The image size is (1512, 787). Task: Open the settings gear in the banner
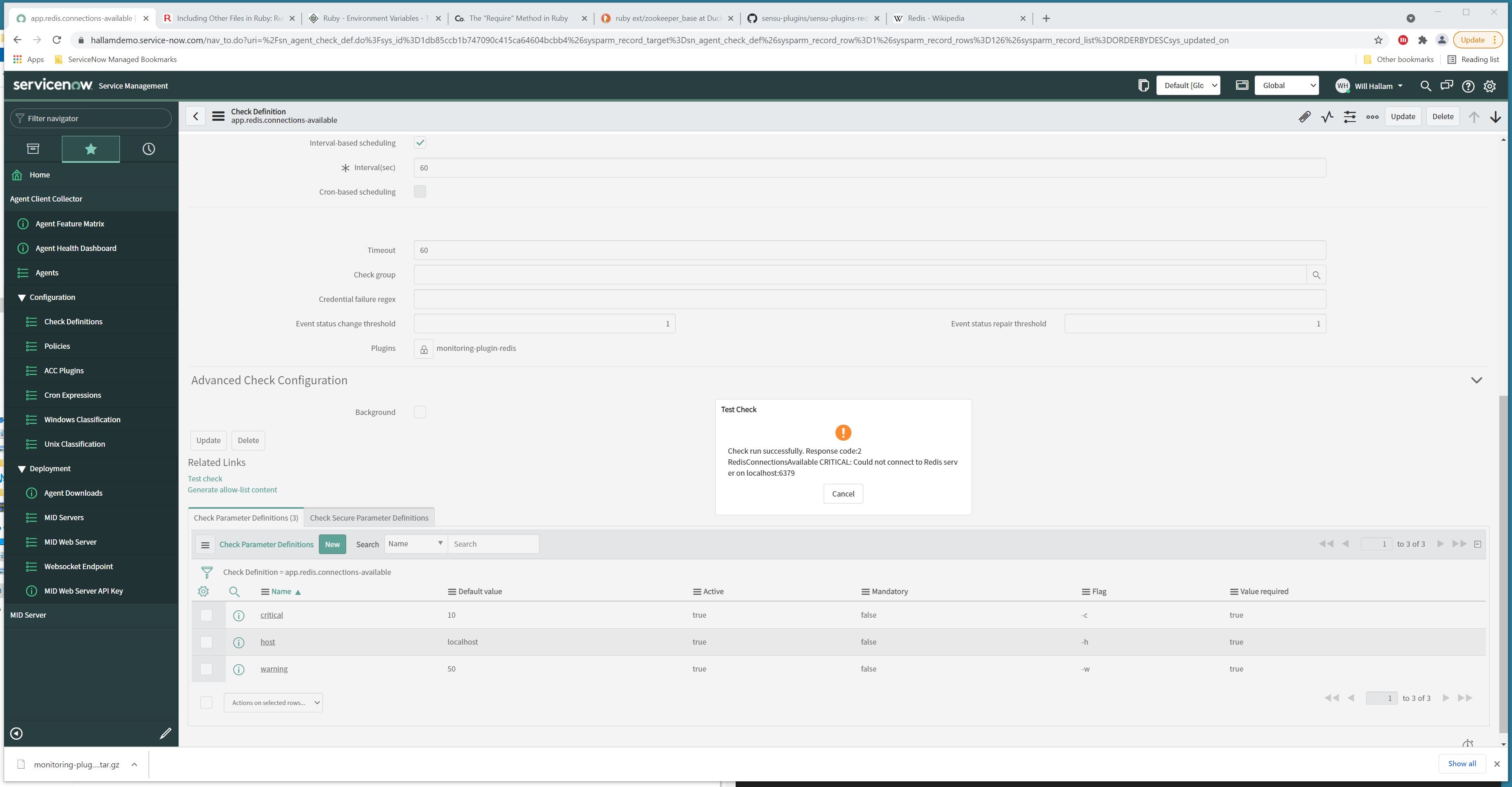1489,86
